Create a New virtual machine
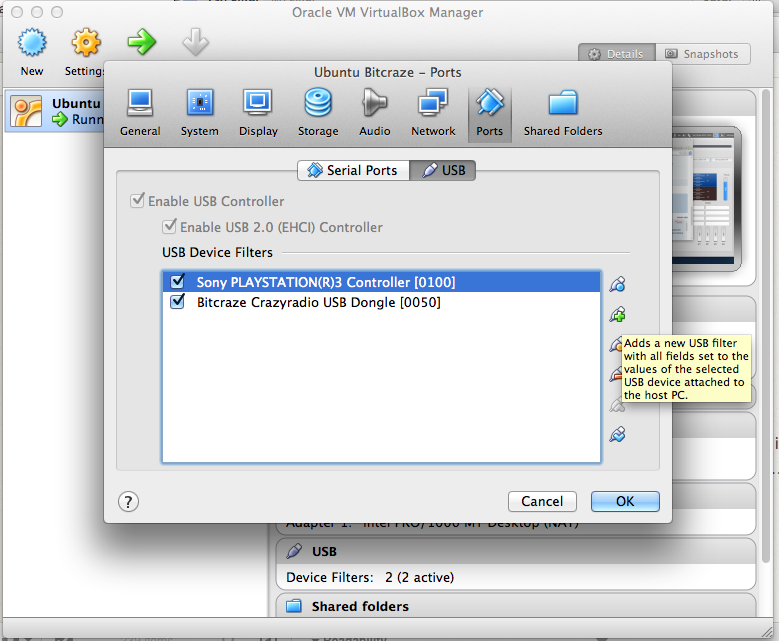Viewport: 779px width, 641px height. (32, 52)
